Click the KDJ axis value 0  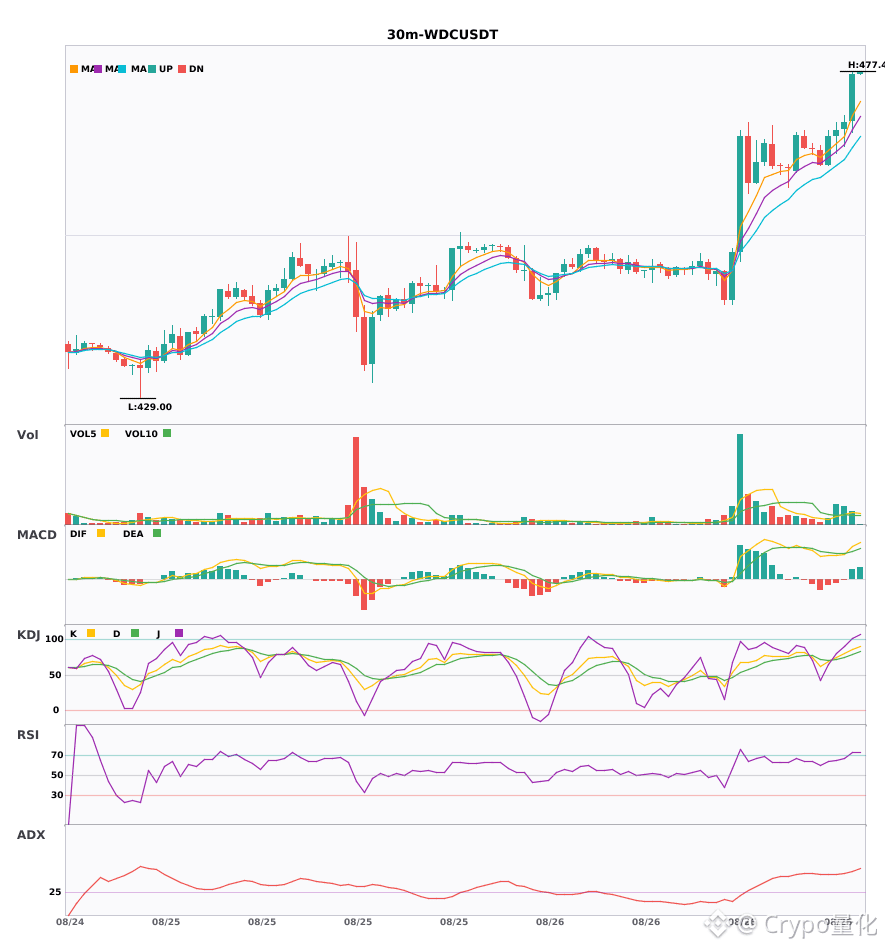tap(56, 710)
